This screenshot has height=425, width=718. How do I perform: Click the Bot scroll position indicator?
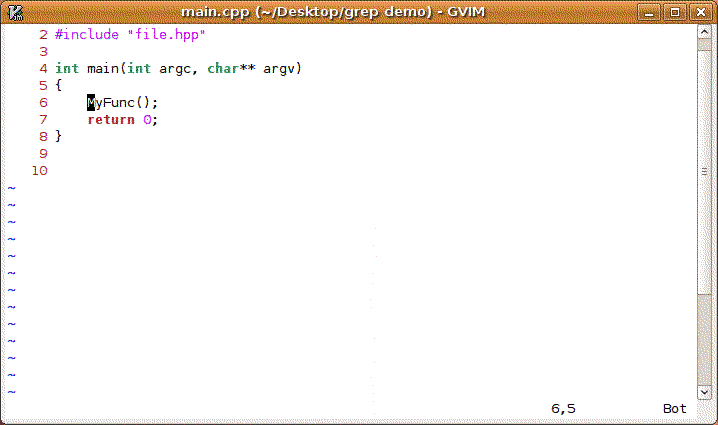pyautogui.click(x=674, y=409)
